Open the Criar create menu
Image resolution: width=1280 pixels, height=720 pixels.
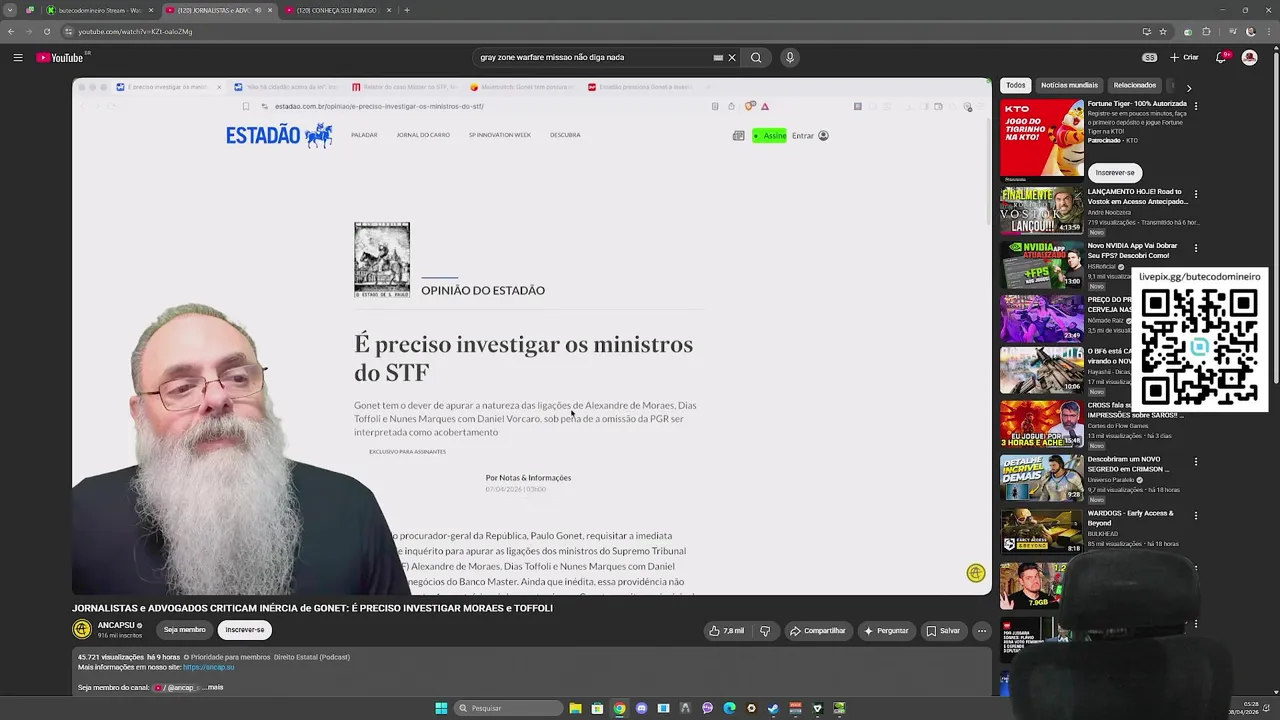click(x=1184, y=58)
